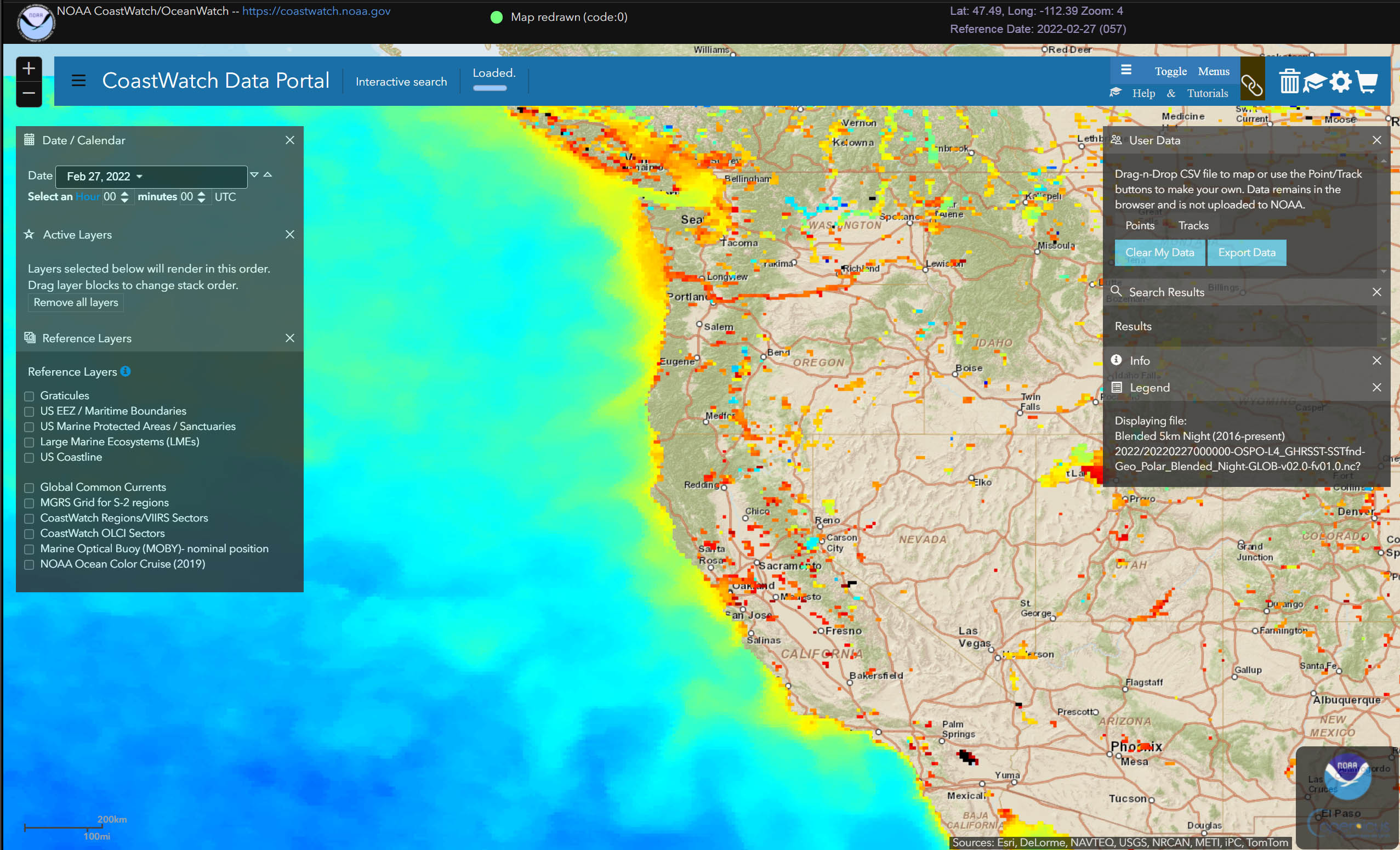Click the Export Data button
Image resolution: width=1400 pixels, height=850 pixels.
1246,252
